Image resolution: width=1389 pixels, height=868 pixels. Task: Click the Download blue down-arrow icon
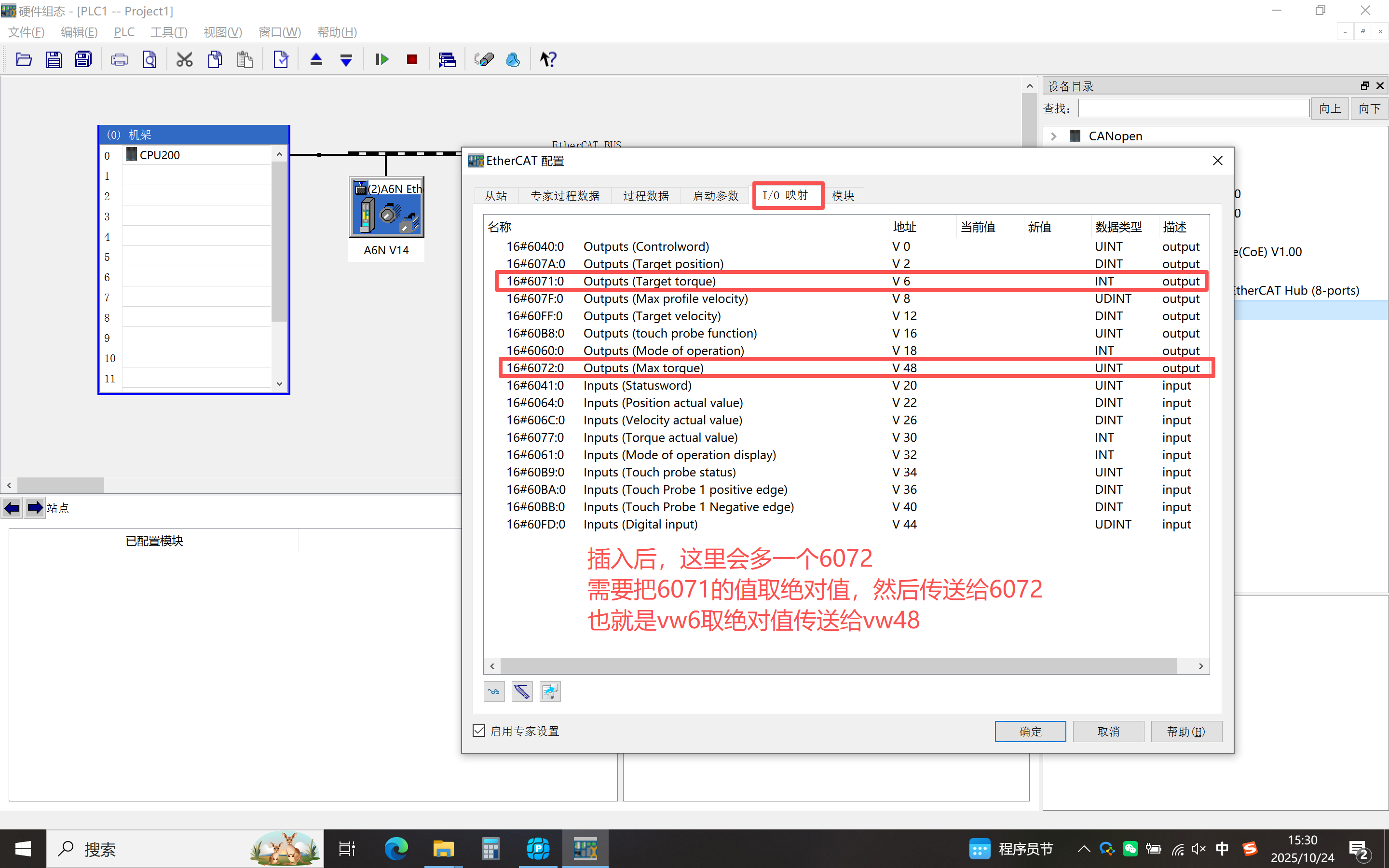click(x=346, y=59)
